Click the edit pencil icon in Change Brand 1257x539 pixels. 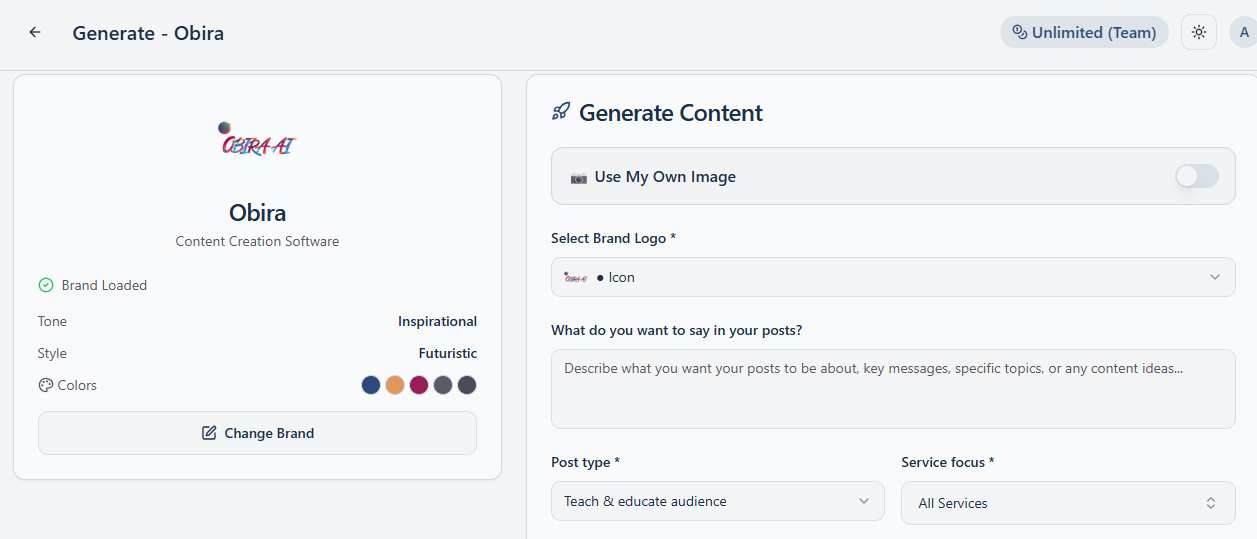click(209, 433)
